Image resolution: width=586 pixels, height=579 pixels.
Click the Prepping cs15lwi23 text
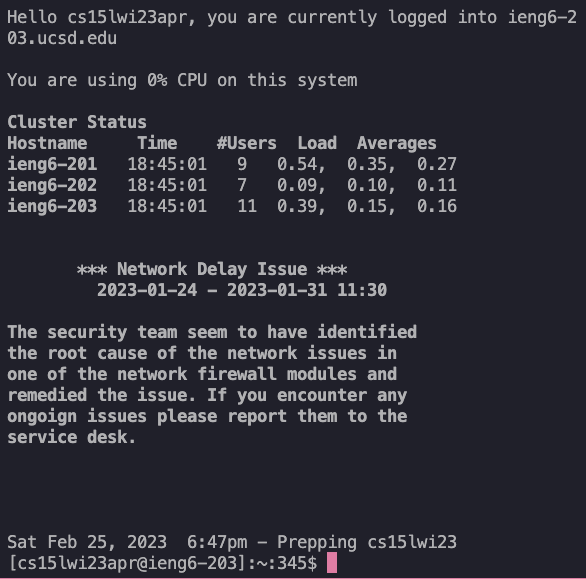[367, 542]
